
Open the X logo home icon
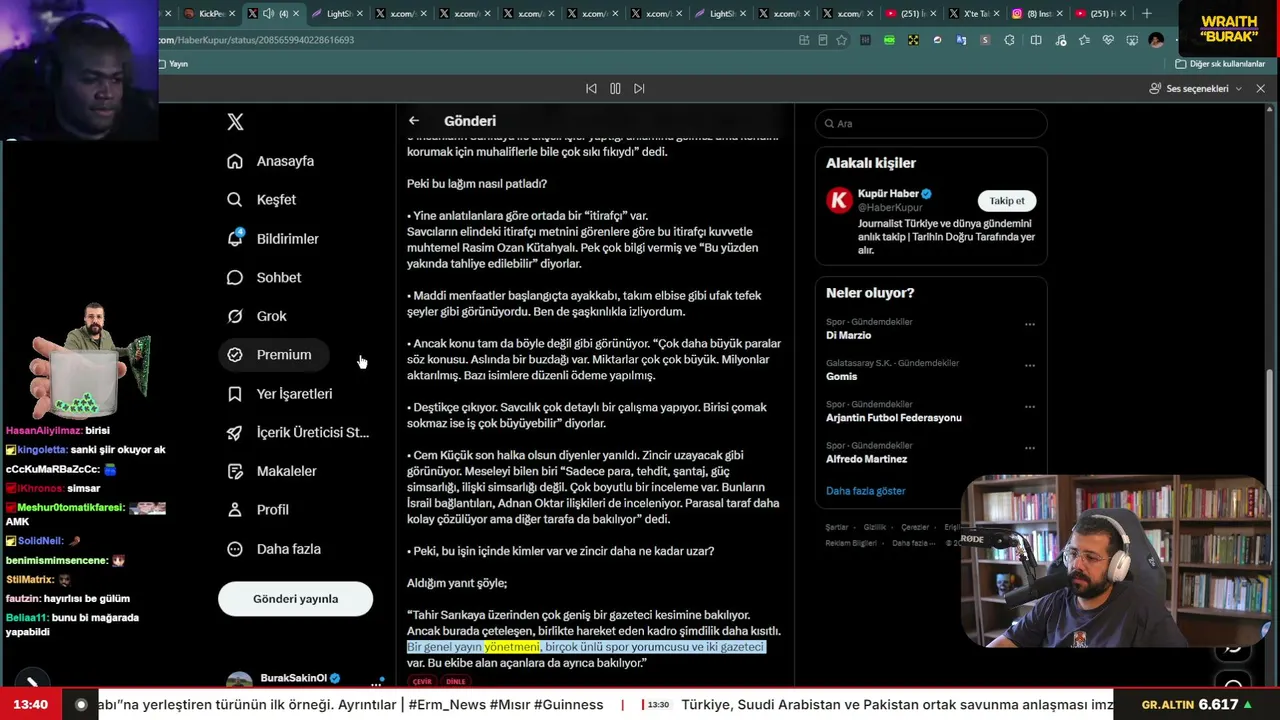coord(235,122)
